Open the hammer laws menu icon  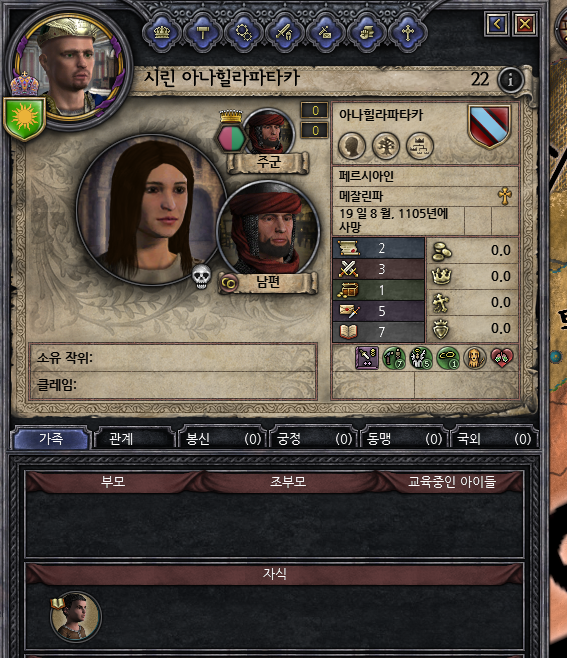202,32
